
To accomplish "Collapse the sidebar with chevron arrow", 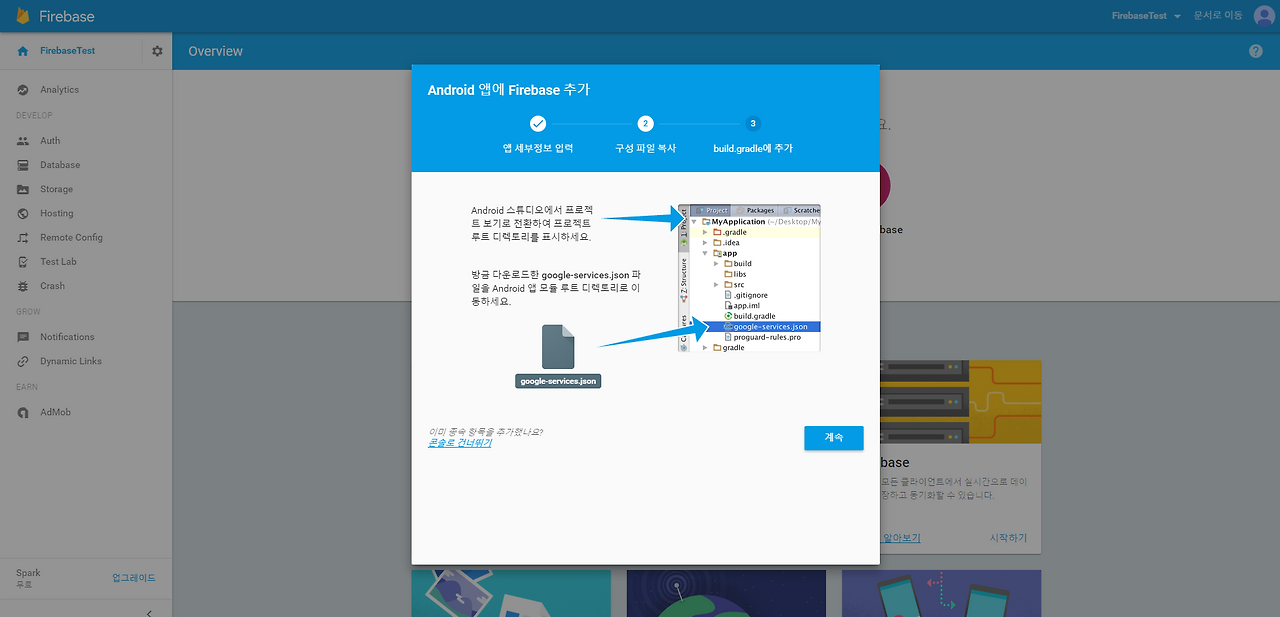I will coord(149,612).
